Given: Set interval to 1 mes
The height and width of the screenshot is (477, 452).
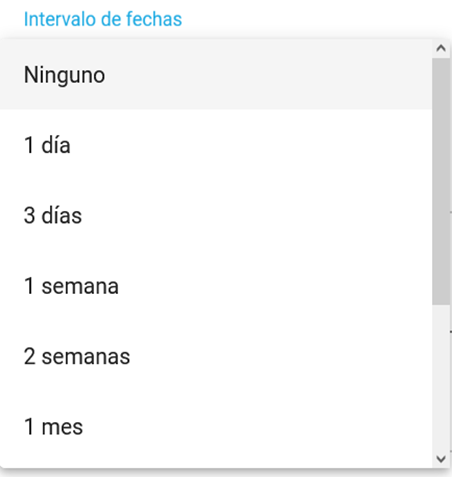Looking at the screenshot, I should [216, 427].
